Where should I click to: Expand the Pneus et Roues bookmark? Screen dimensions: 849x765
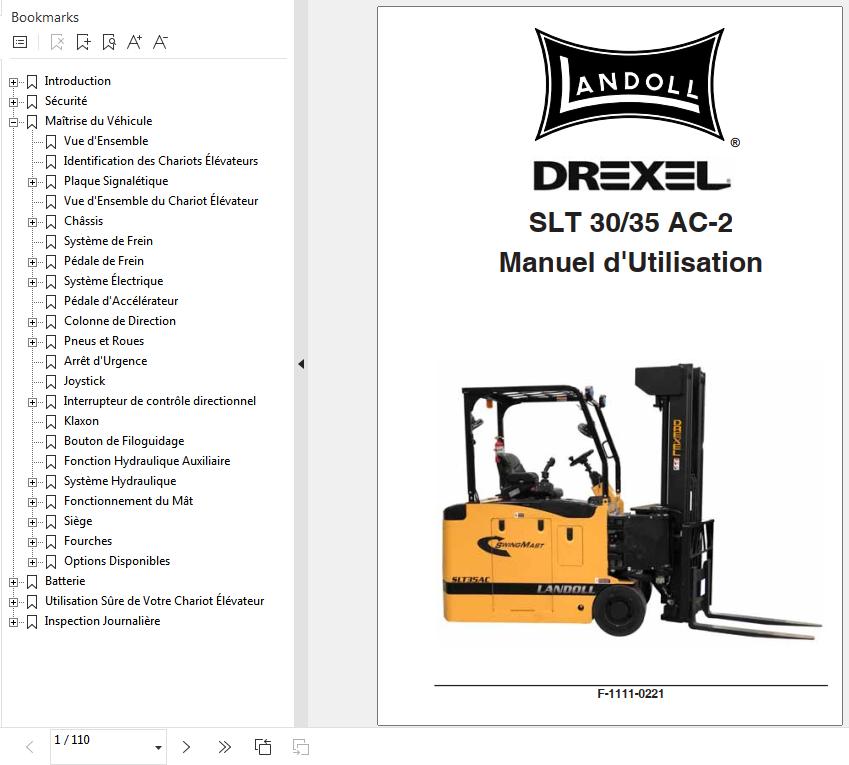(x=32, y=343)
